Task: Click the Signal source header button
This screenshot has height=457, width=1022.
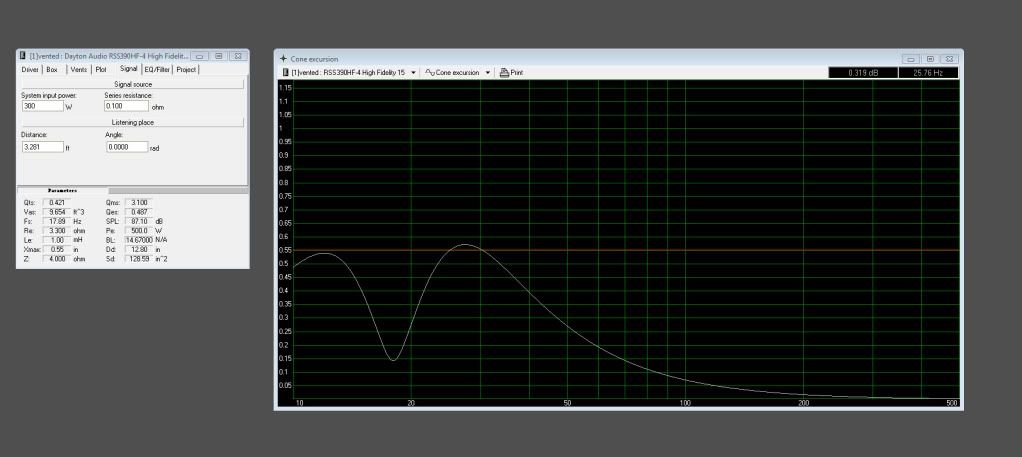Action: coord(132,85)
